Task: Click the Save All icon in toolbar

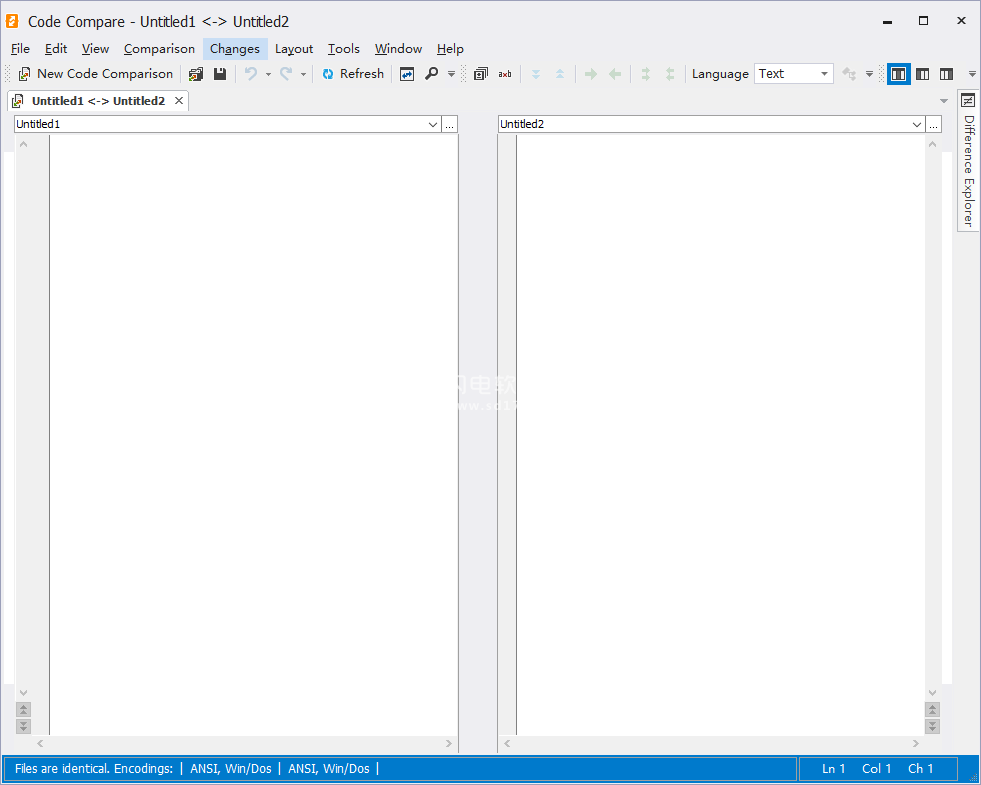Action: point(196,74)
